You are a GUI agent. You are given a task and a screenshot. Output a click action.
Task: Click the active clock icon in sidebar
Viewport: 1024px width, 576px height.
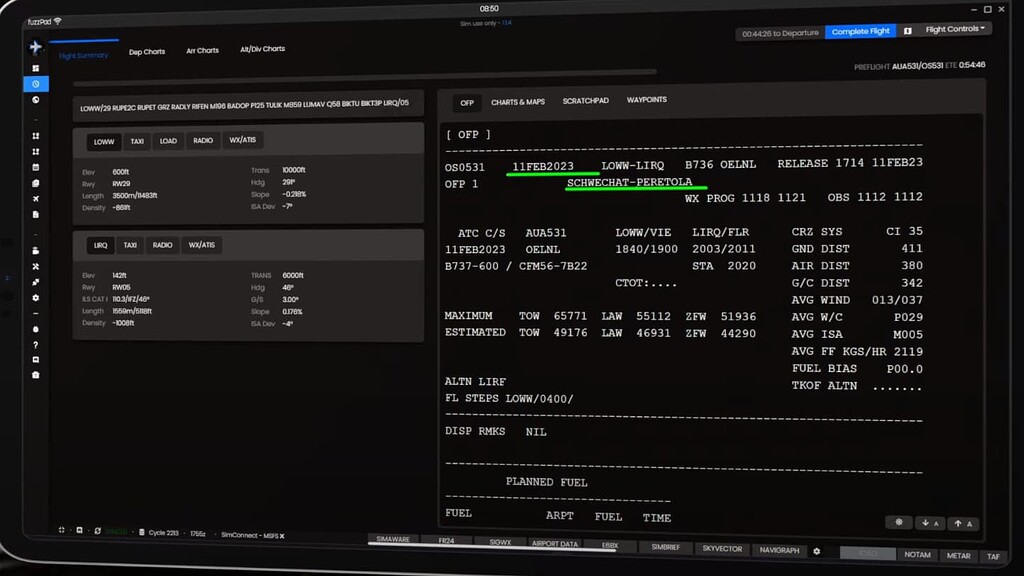[x=36, y=84]
